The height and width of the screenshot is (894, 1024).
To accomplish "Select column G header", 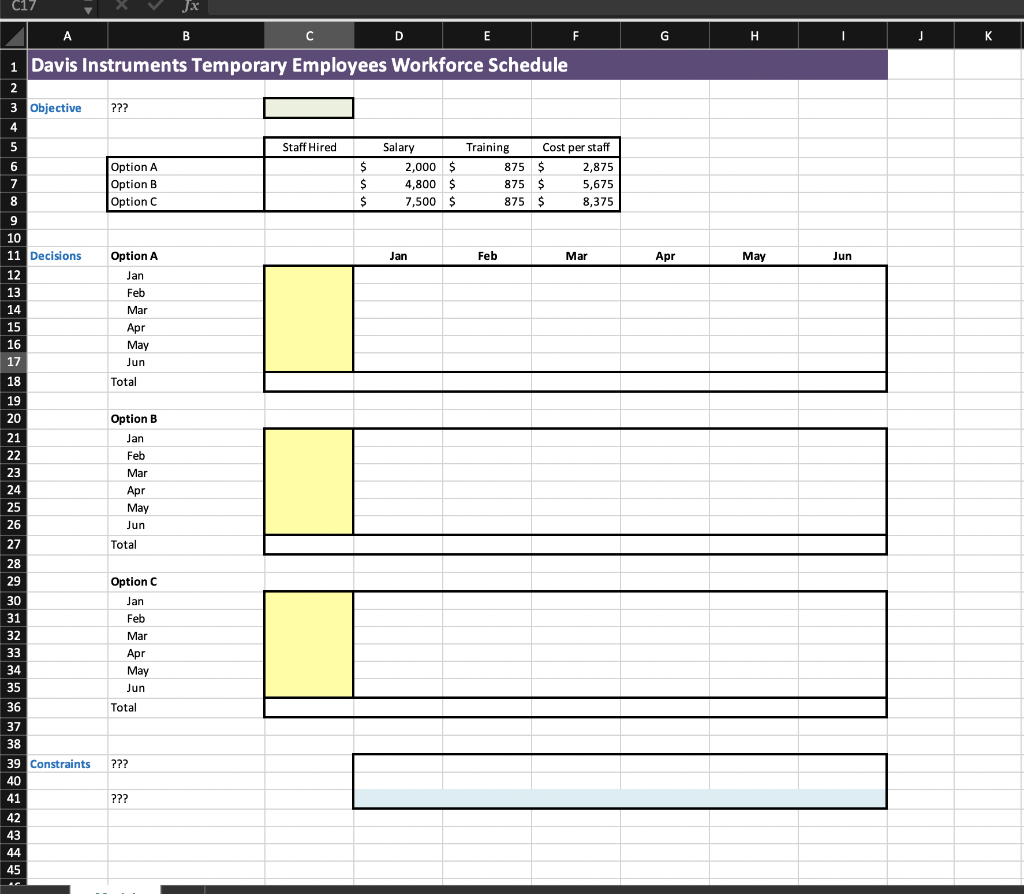I will [665, 36].
